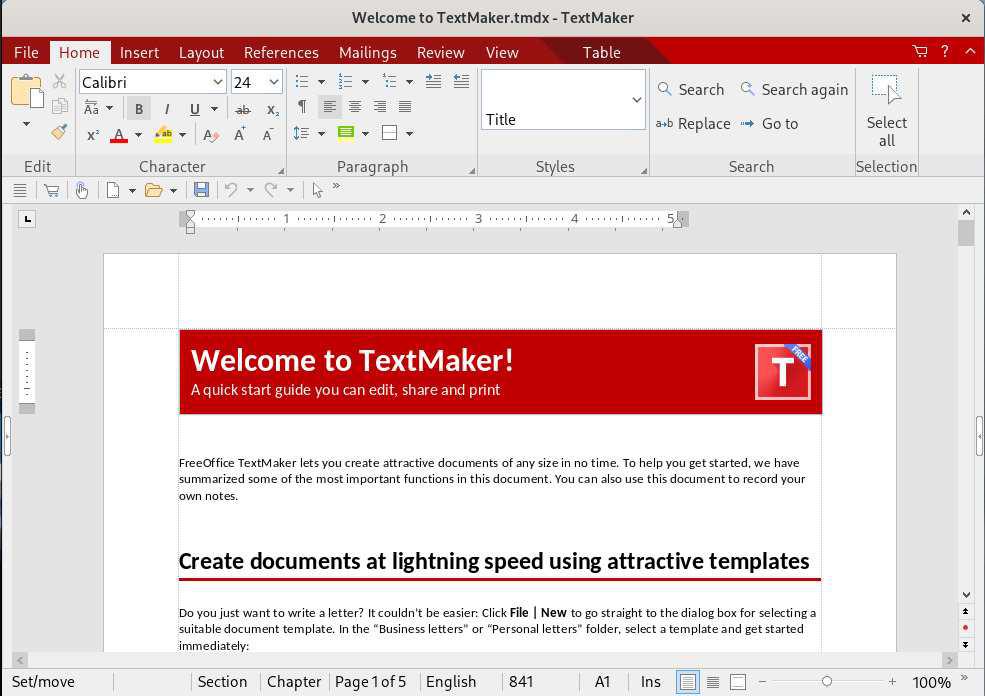Open underline style dropdown arrow
The width and height of the screenshot is (985, 696).
(214, 109)
